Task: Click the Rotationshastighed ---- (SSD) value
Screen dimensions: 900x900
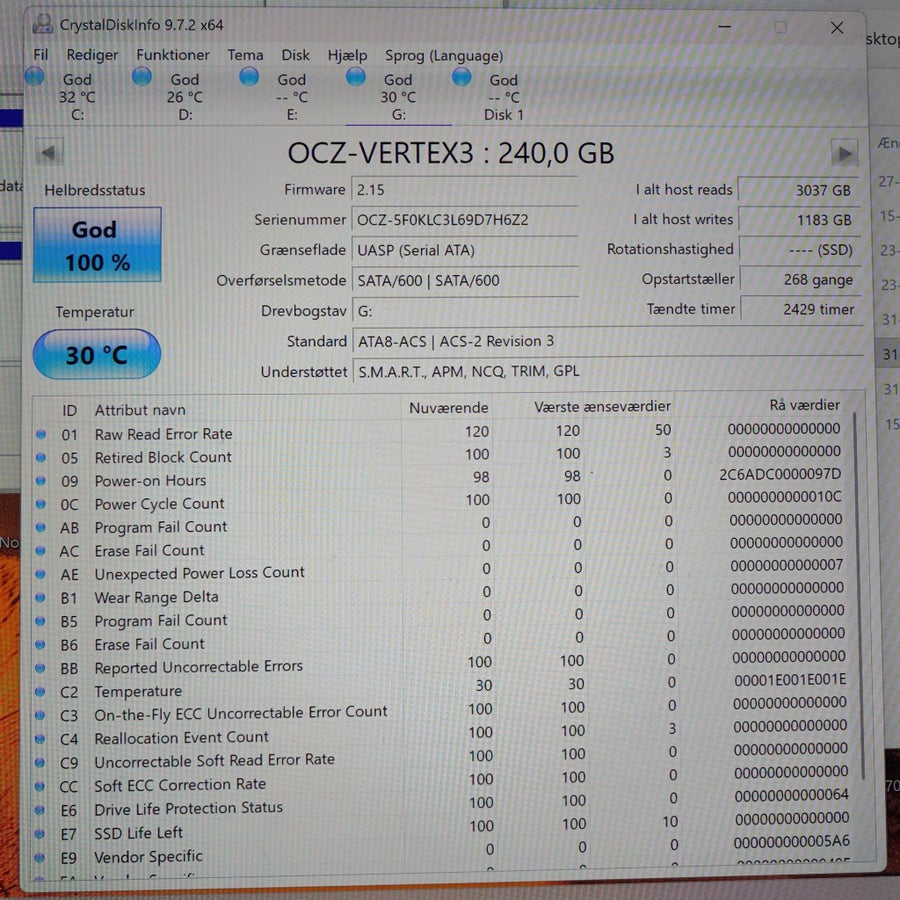Action: coord(800,250)
